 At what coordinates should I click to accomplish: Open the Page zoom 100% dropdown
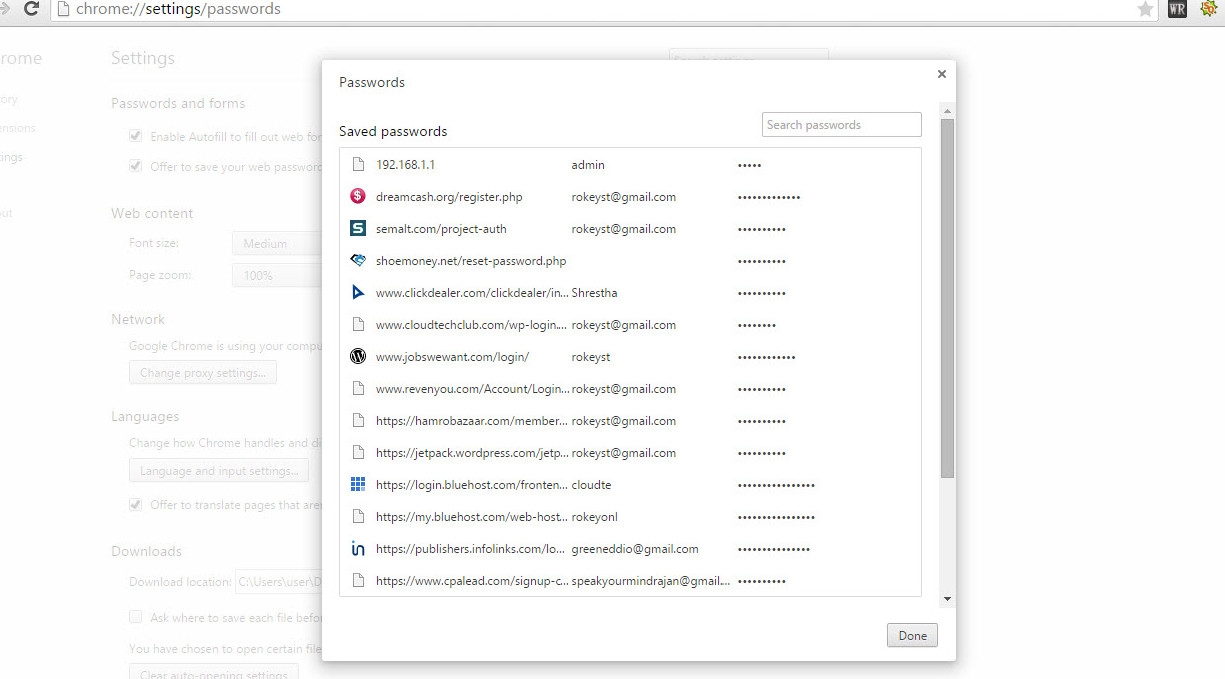277,275
